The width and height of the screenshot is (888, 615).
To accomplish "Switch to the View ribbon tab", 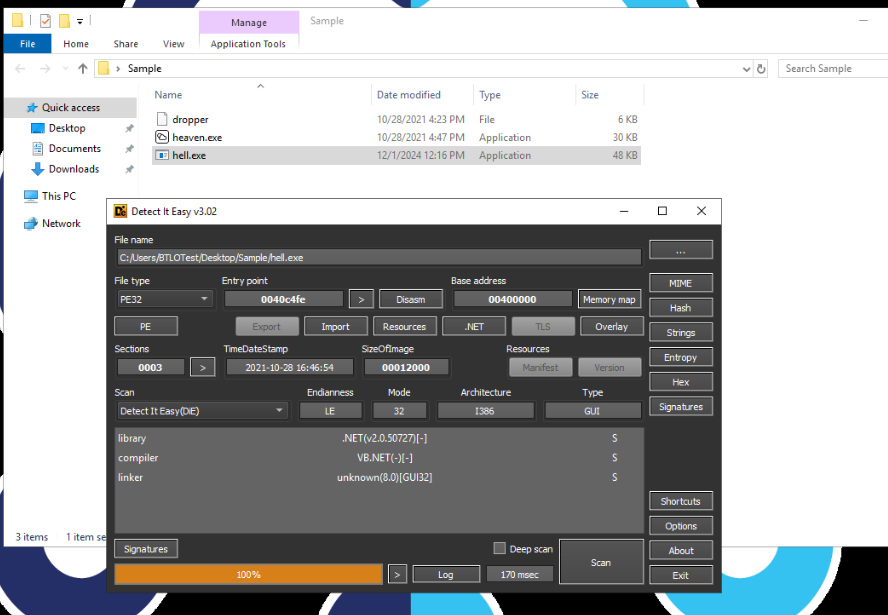I will click(x=173, y=44).
